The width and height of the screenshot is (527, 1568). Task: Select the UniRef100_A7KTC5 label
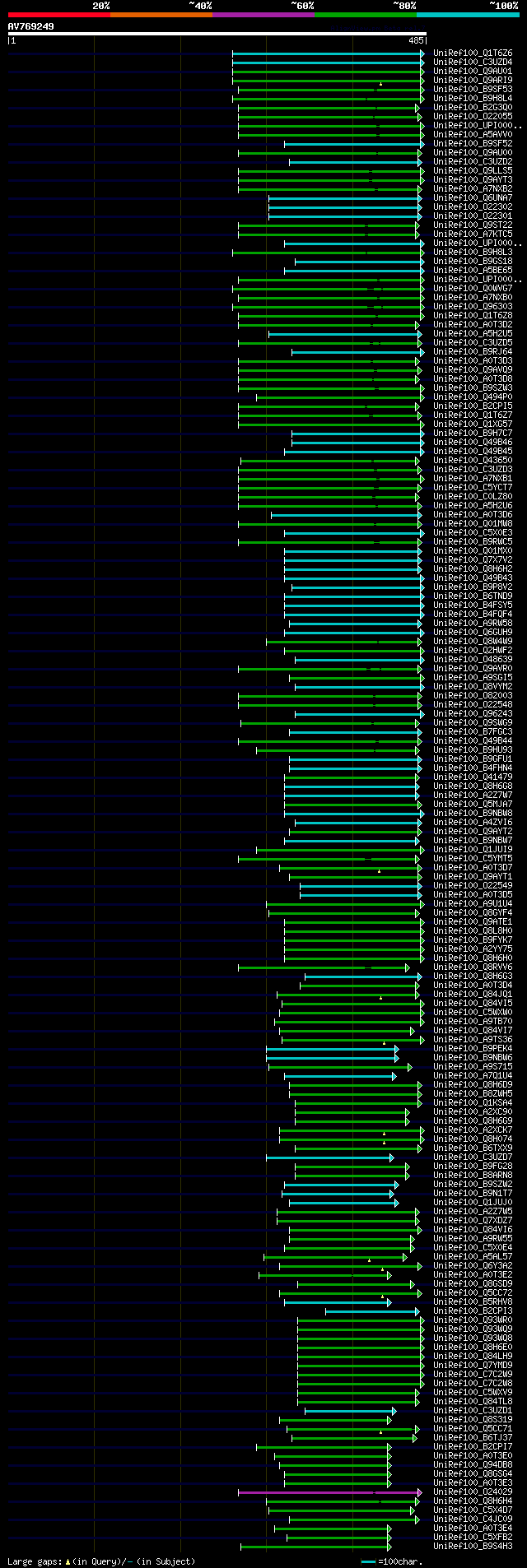473,234
